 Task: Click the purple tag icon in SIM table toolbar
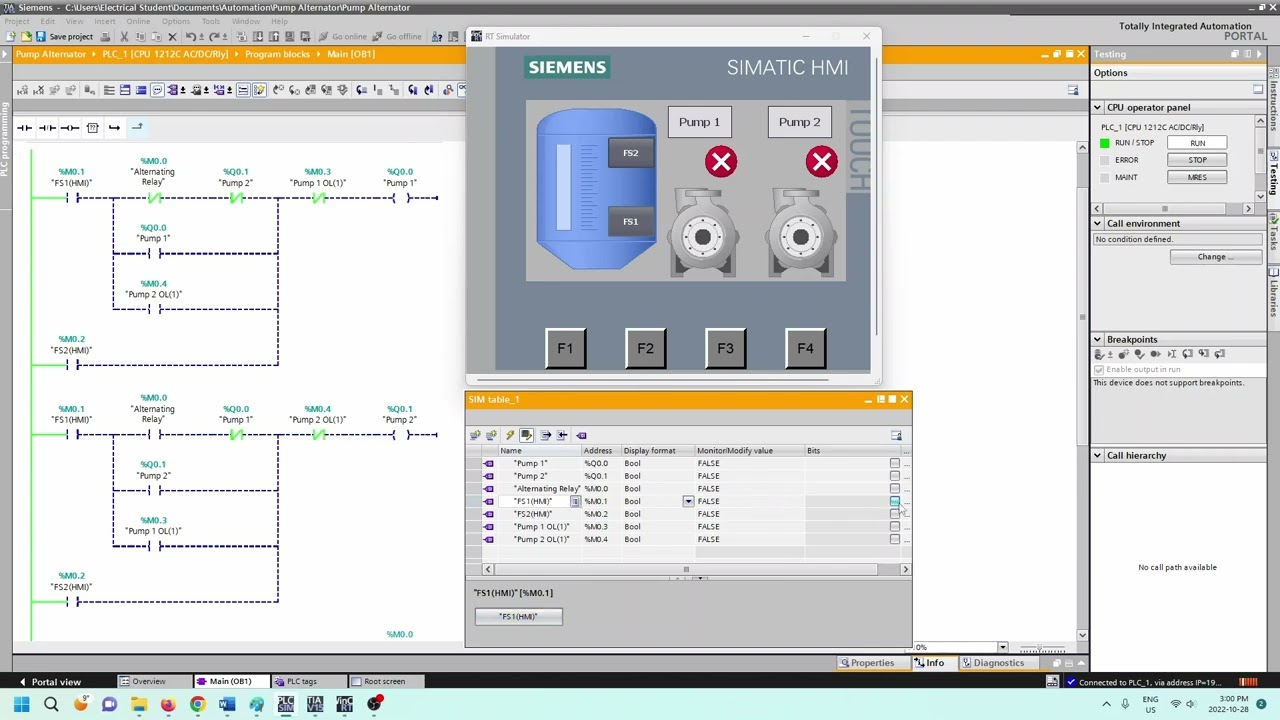click(x=581, y=435)
